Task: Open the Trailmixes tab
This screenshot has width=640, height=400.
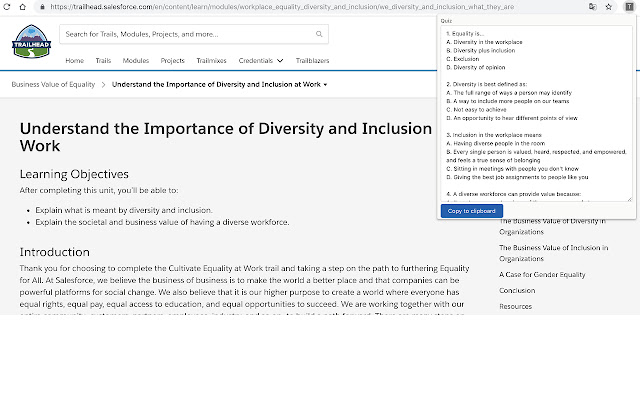Action: click(212, 61)
